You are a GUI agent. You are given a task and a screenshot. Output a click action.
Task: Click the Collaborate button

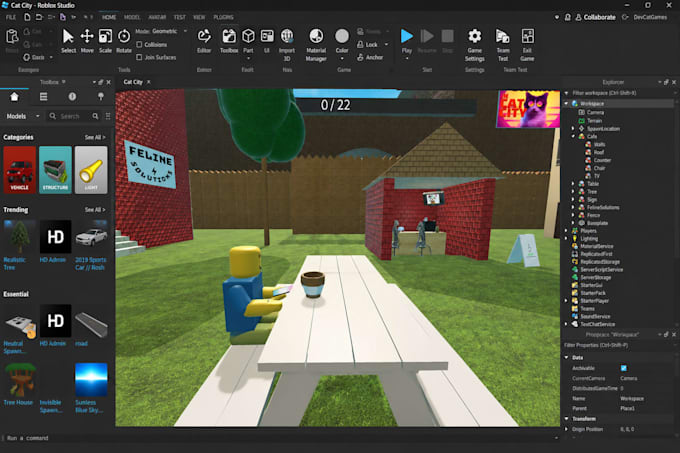click(595, 17)
